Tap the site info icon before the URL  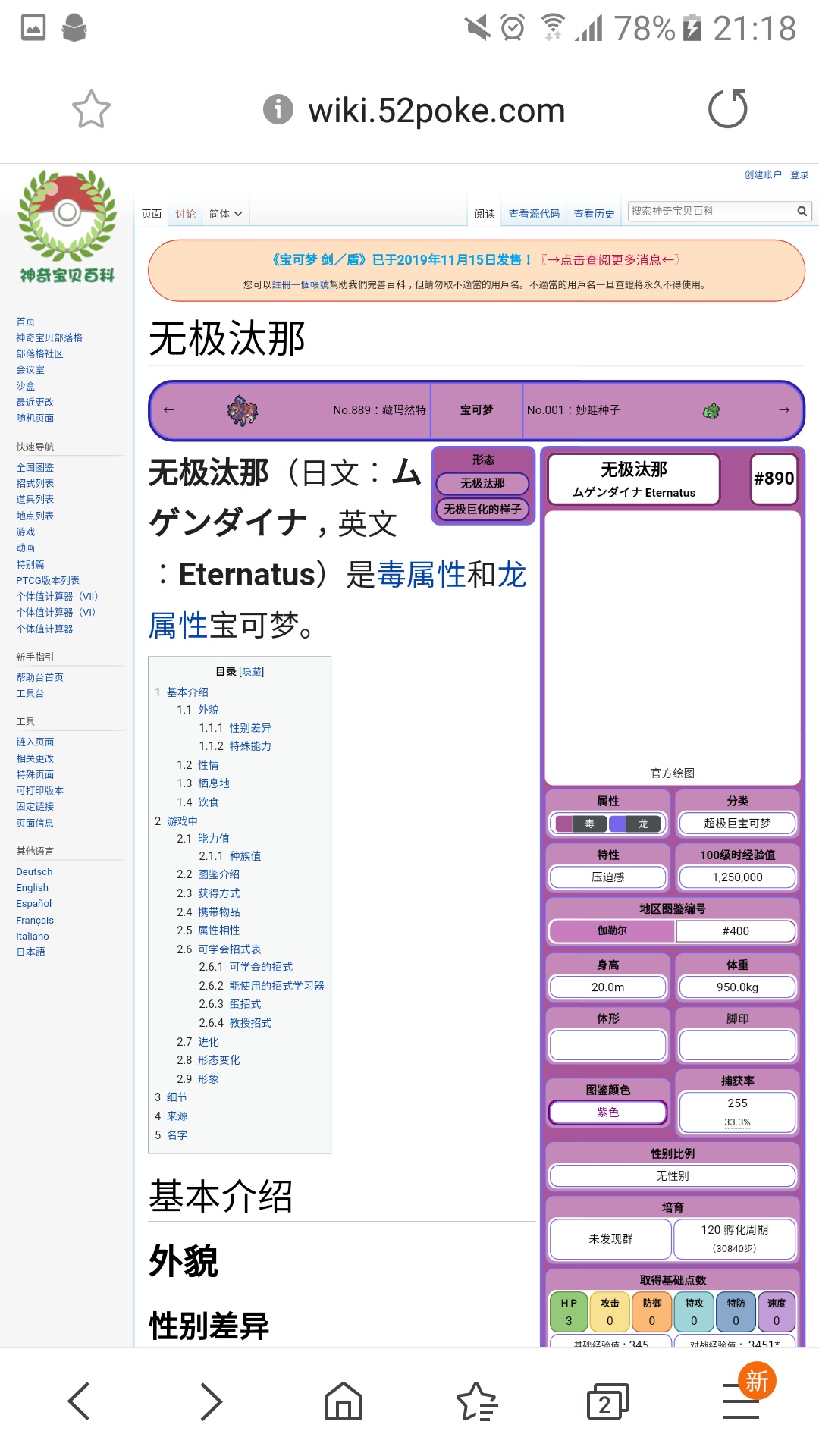[x=278, y=110]
